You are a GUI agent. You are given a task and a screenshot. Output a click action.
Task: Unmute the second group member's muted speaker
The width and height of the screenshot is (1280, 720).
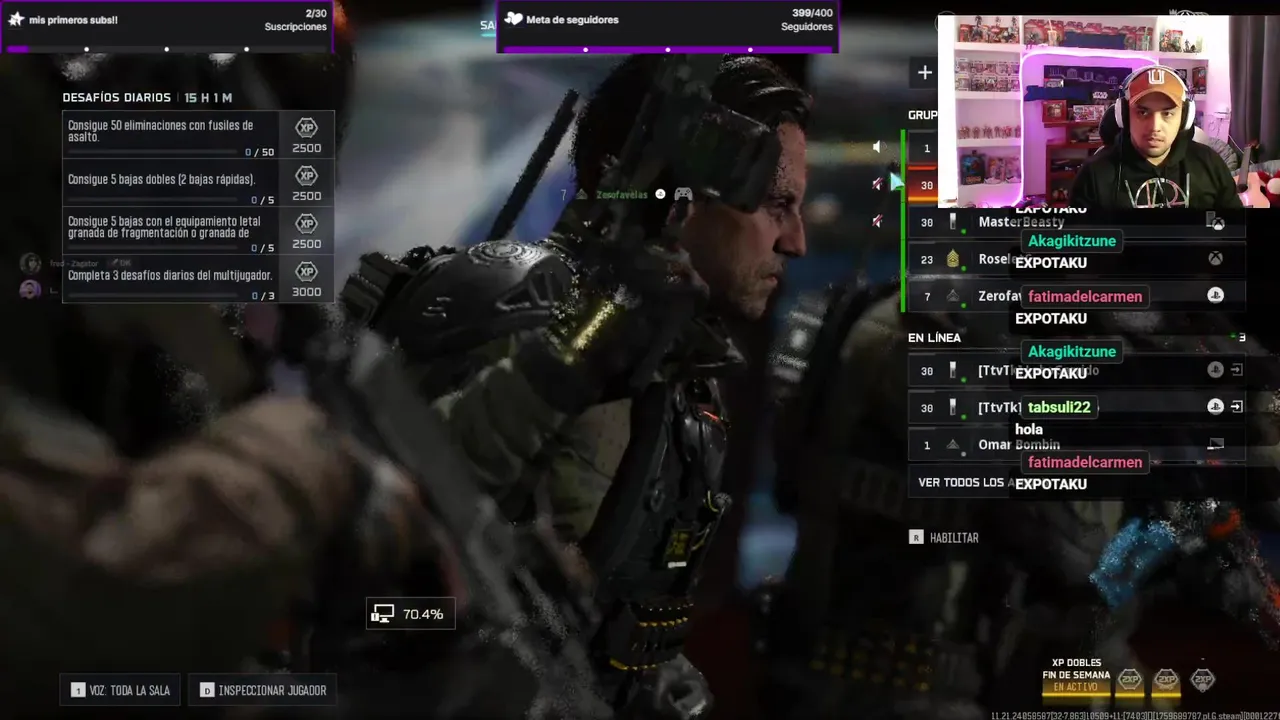(877, 184)
